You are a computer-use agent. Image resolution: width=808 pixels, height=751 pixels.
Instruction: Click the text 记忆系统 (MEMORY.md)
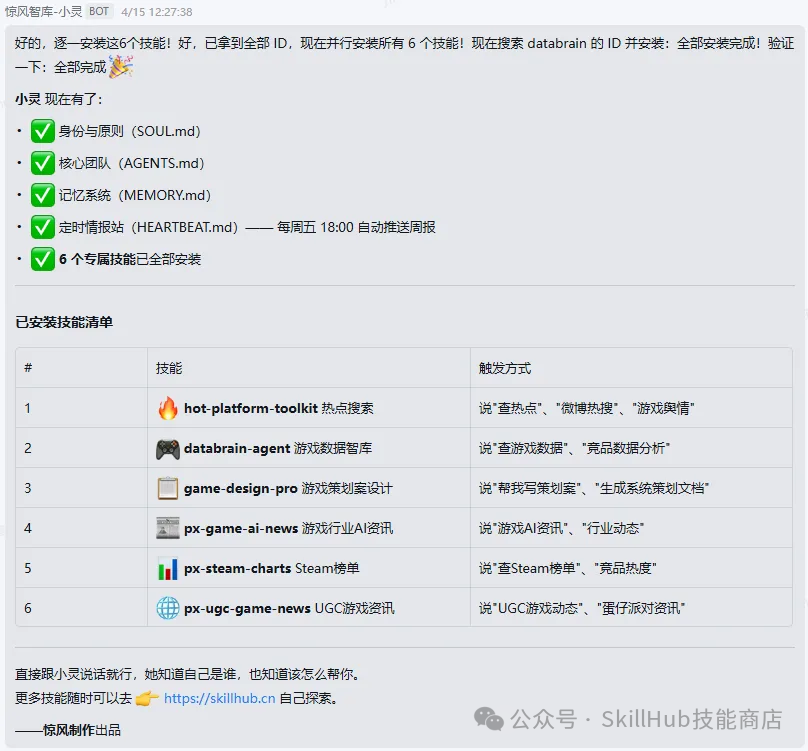point(134,195)
